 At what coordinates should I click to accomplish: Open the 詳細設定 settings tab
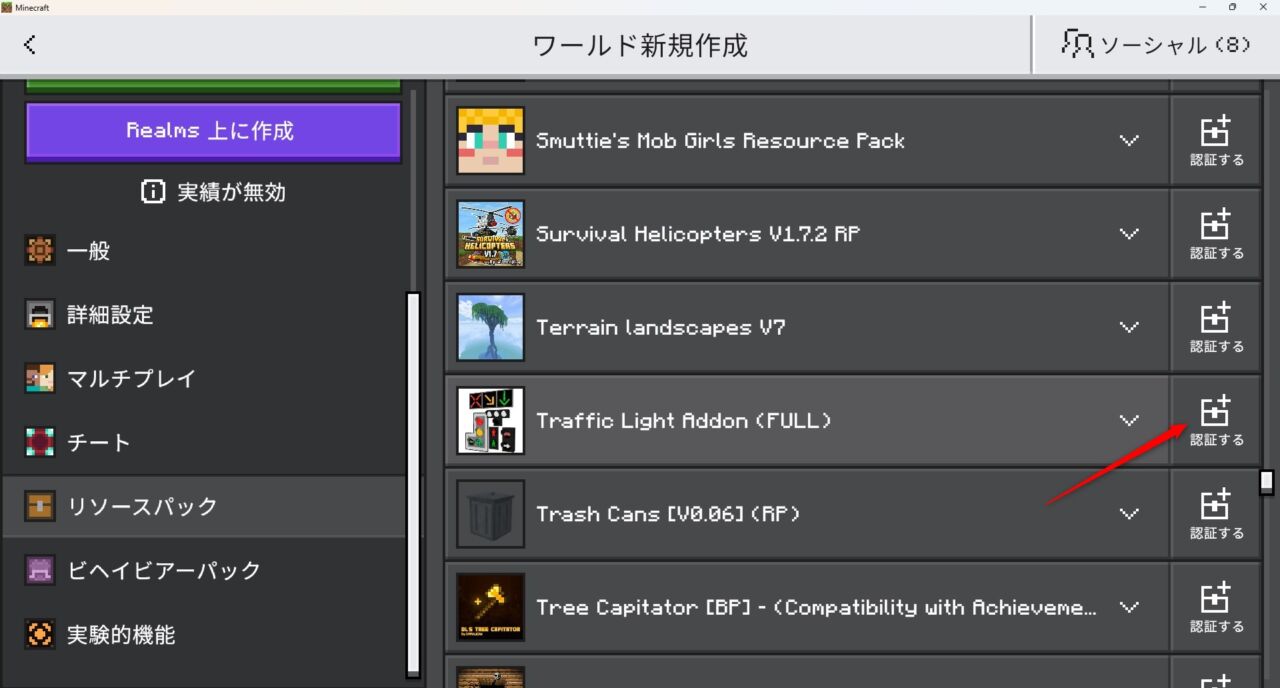coord(204,315)
